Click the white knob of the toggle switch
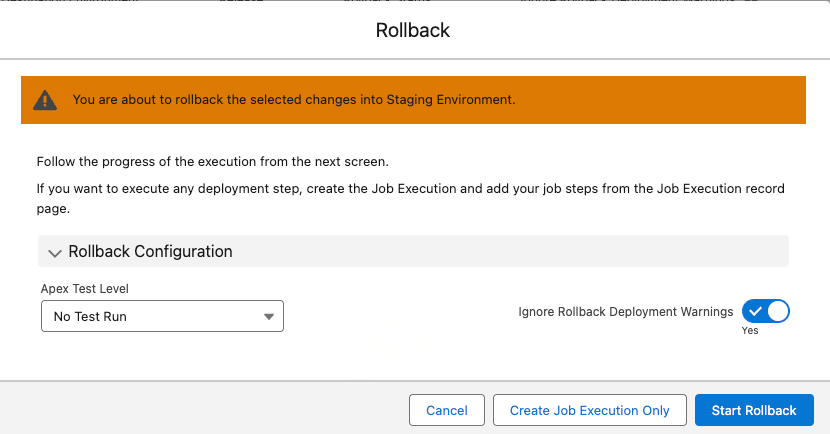This screenshot has height=434, width=830. [777, 312]
